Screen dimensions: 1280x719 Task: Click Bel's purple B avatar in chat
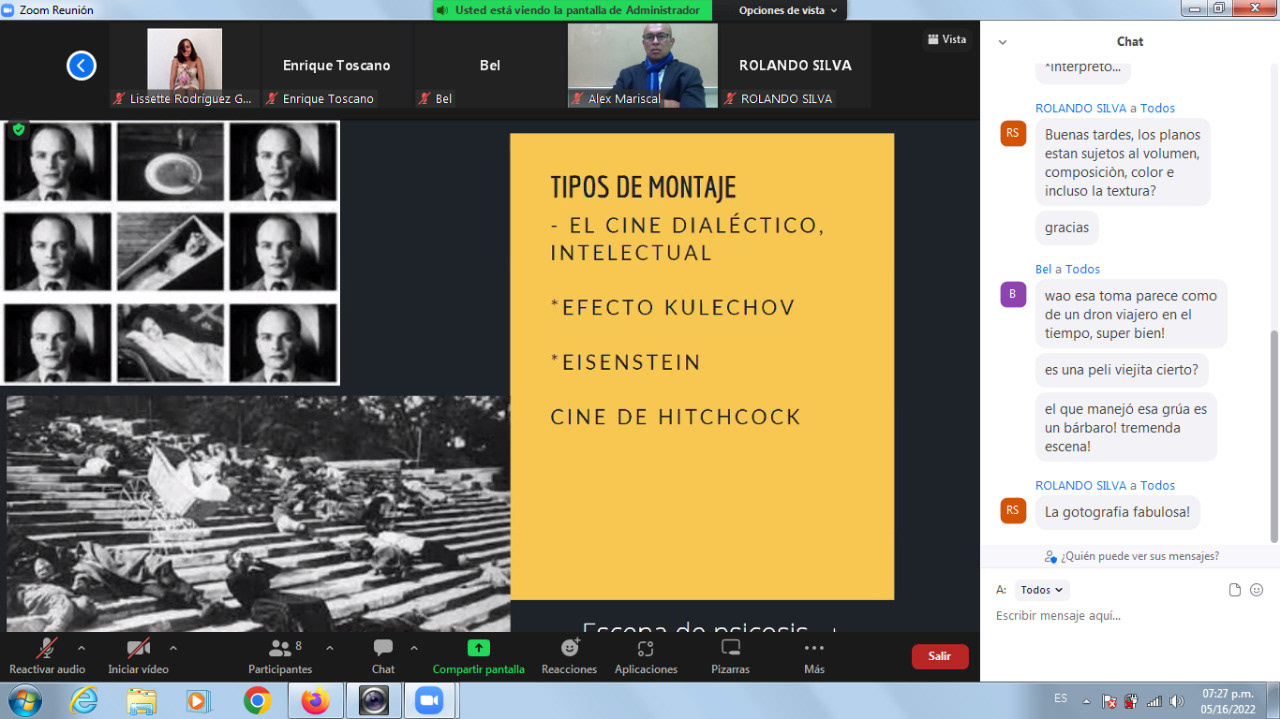1013,294
